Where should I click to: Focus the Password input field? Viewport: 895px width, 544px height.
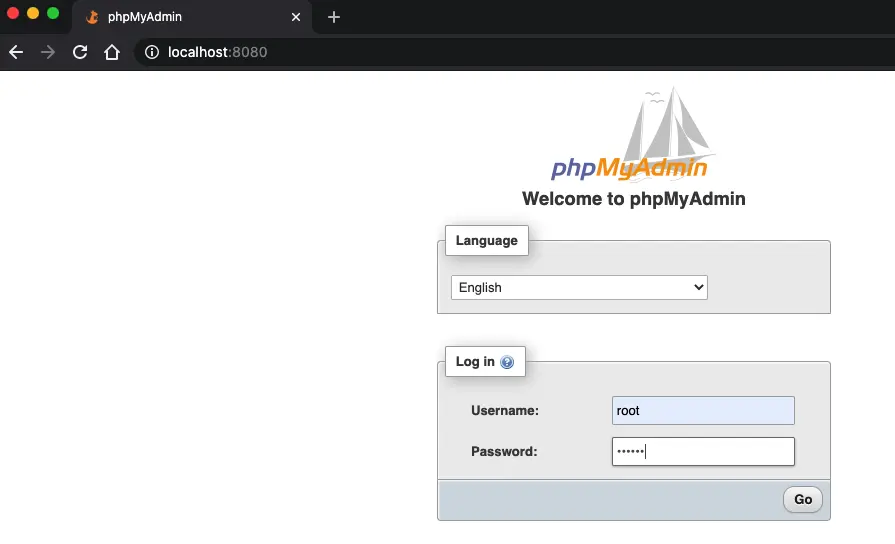point(703,452)
